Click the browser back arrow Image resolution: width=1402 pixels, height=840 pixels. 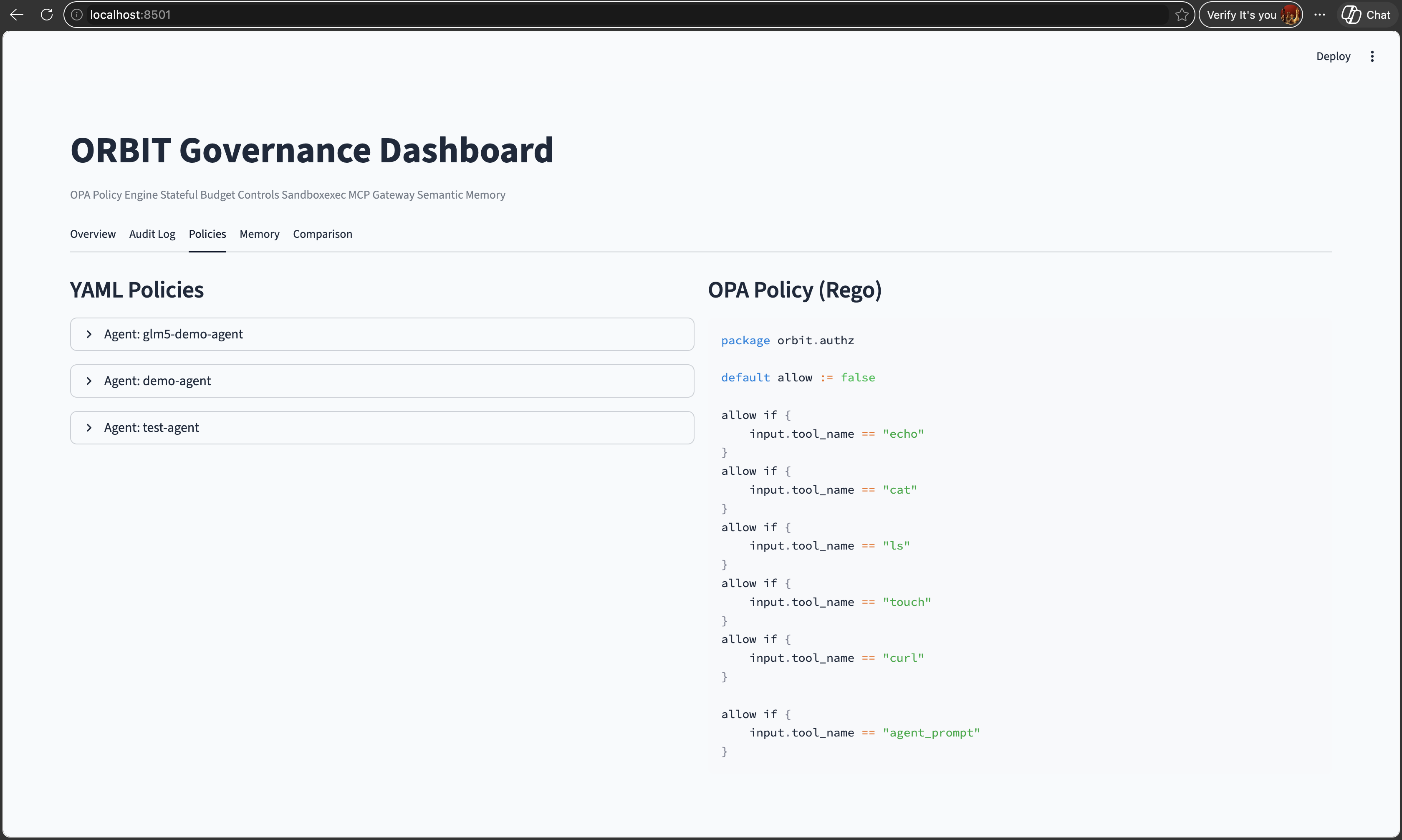click(16, 15)
